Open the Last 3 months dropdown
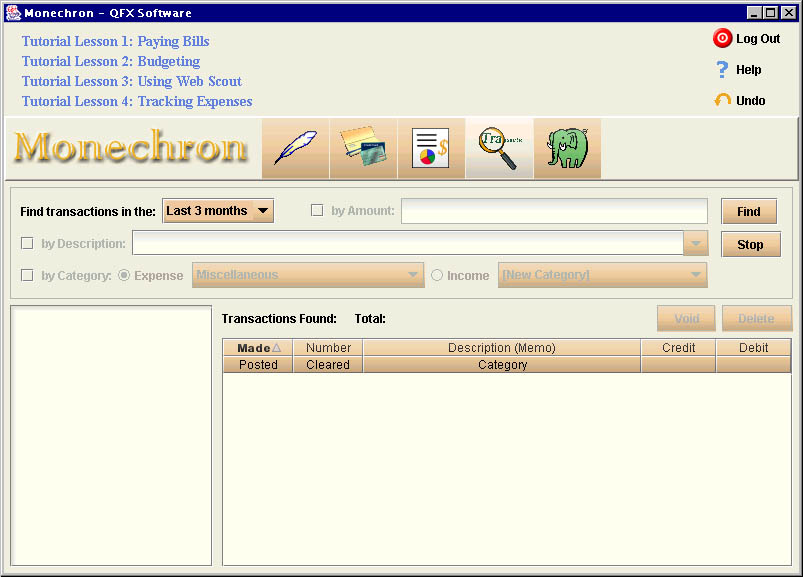The image size is (803, 577). click(x=218, y=211)
